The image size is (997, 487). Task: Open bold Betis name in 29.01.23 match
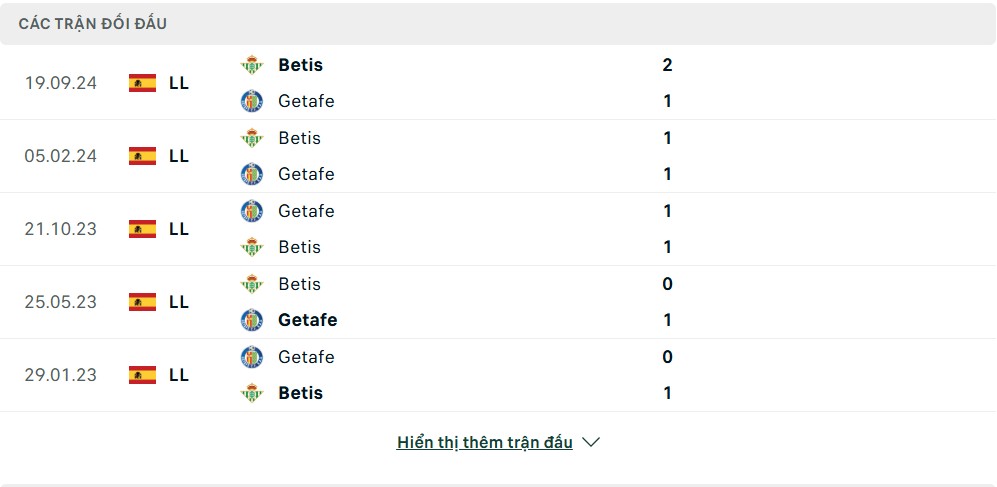[x=301, y=393]
